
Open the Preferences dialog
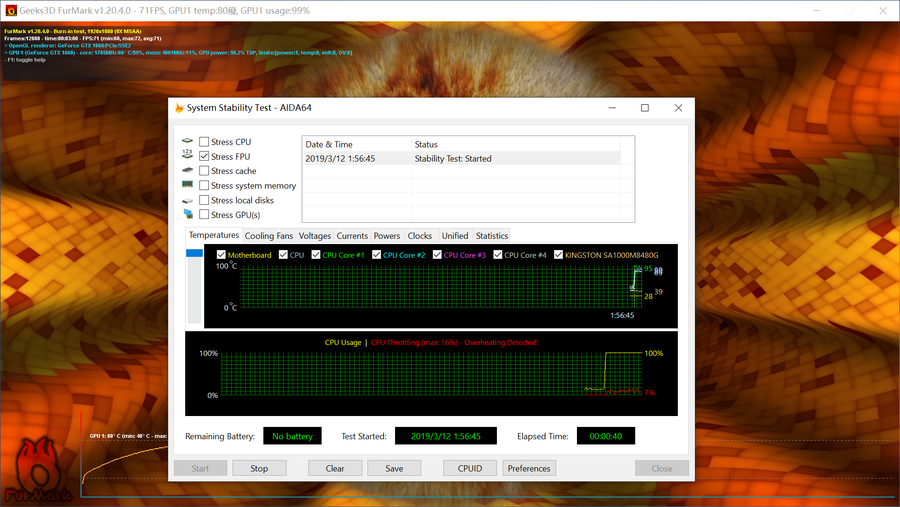coord(529,468)
